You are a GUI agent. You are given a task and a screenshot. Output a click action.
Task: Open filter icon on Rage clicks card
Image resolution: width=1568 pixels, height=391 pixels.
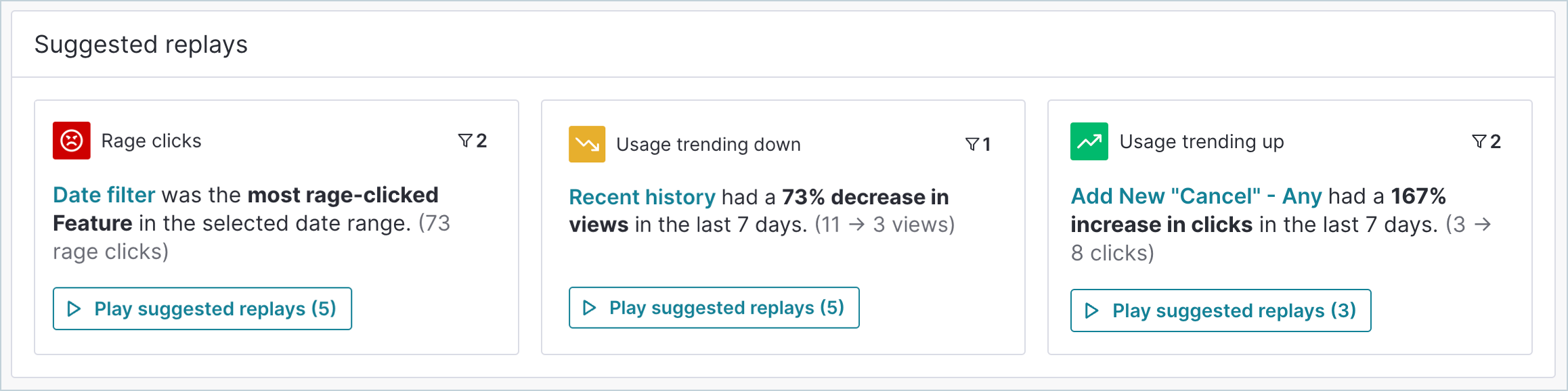(x=465, y=141)
